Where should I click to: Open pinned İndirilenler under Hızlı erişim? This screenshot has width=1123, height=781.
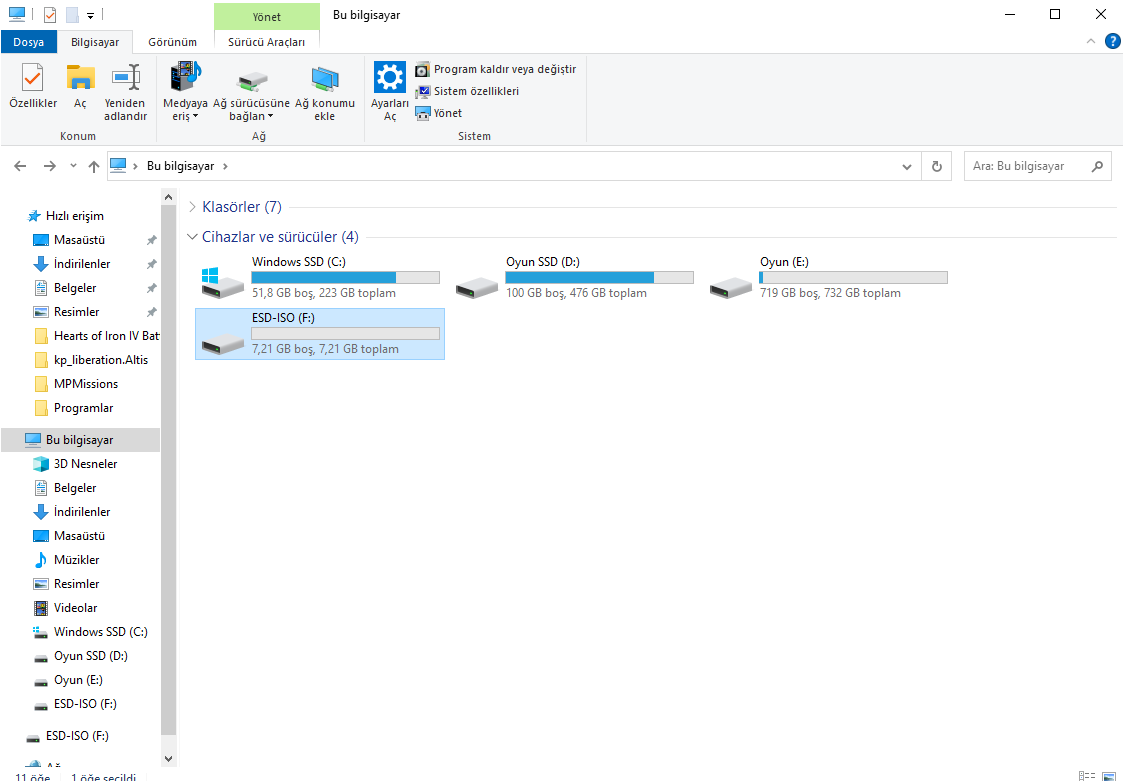click(x=82, y=264)
